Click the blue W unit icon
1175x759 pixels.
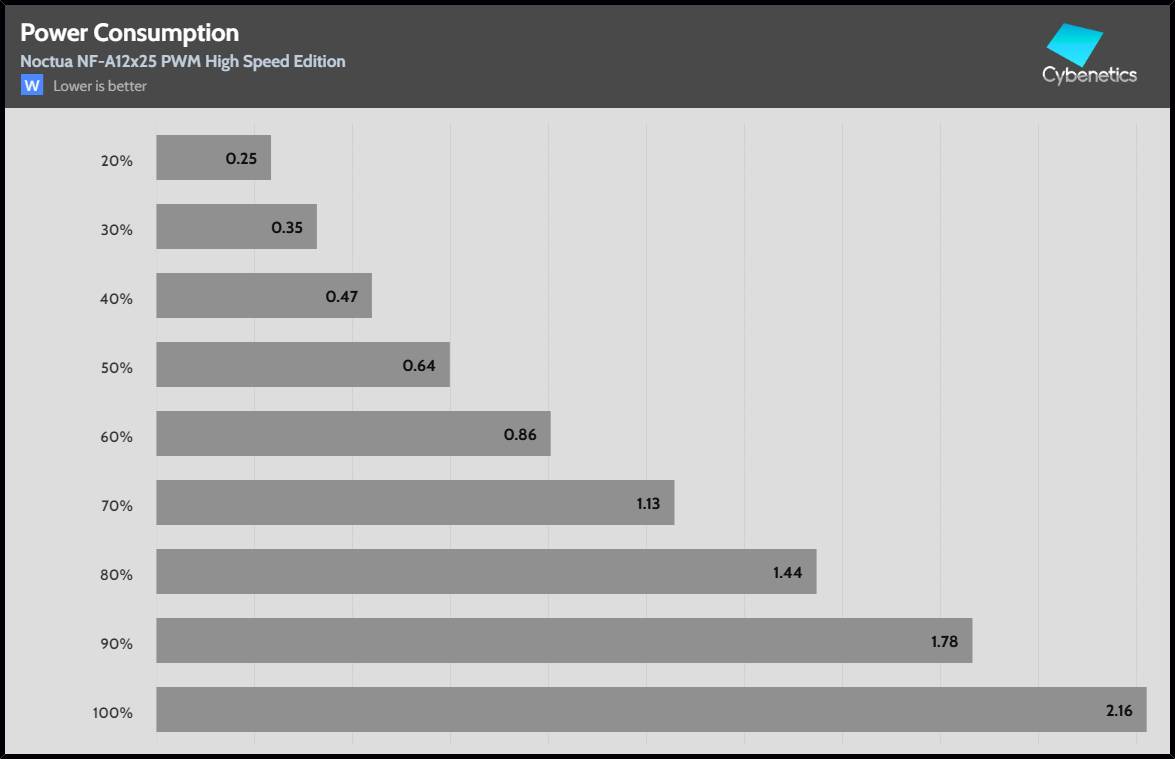pyautogui.click(x=32, y=86)
